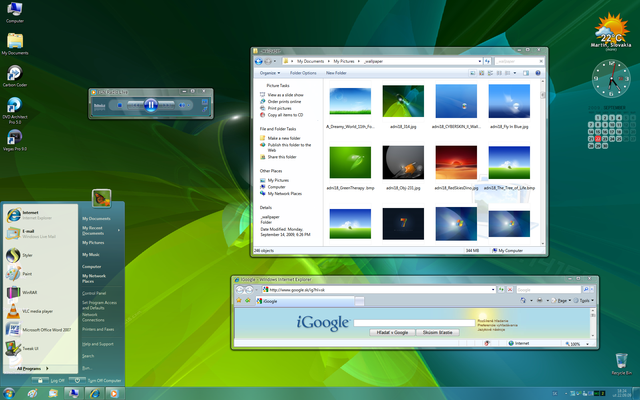Open the DVD Architect Pro desktop shortcut

click(14, 106)
